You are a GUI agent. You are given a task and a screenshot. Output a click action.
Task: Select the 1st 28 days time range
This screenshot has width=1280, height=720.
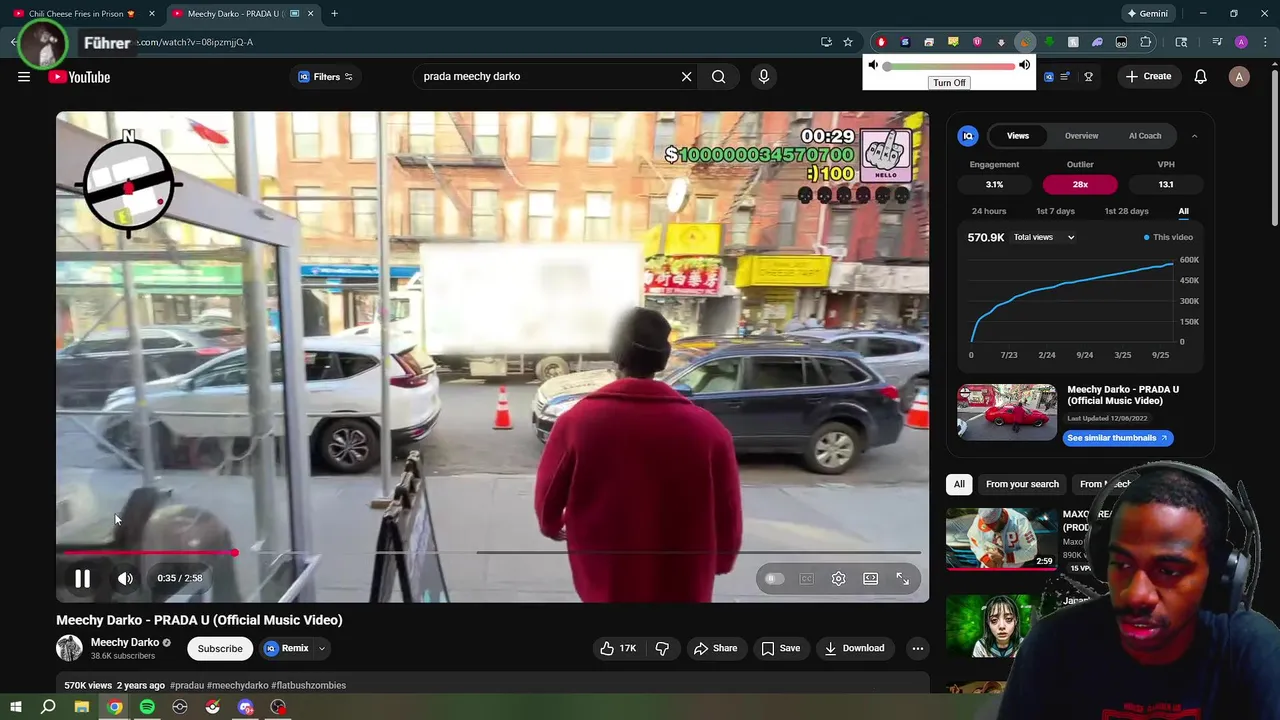[x=1126, y=211]
